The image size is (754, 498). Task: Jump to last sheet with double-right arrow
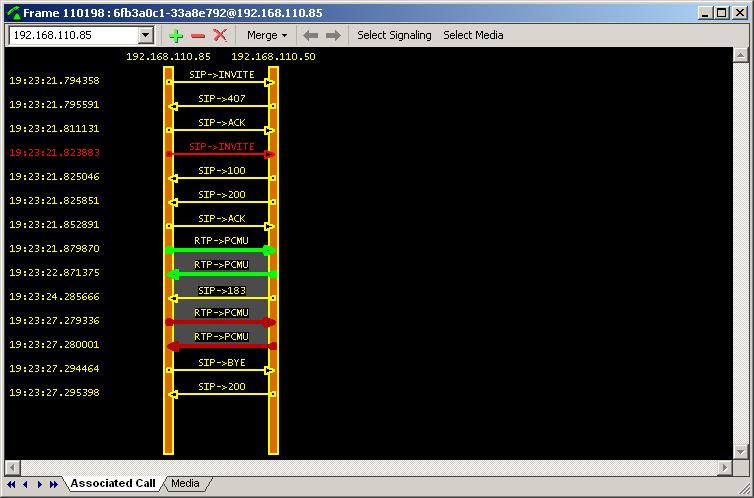pyautogui.click(x=54, y=484)
